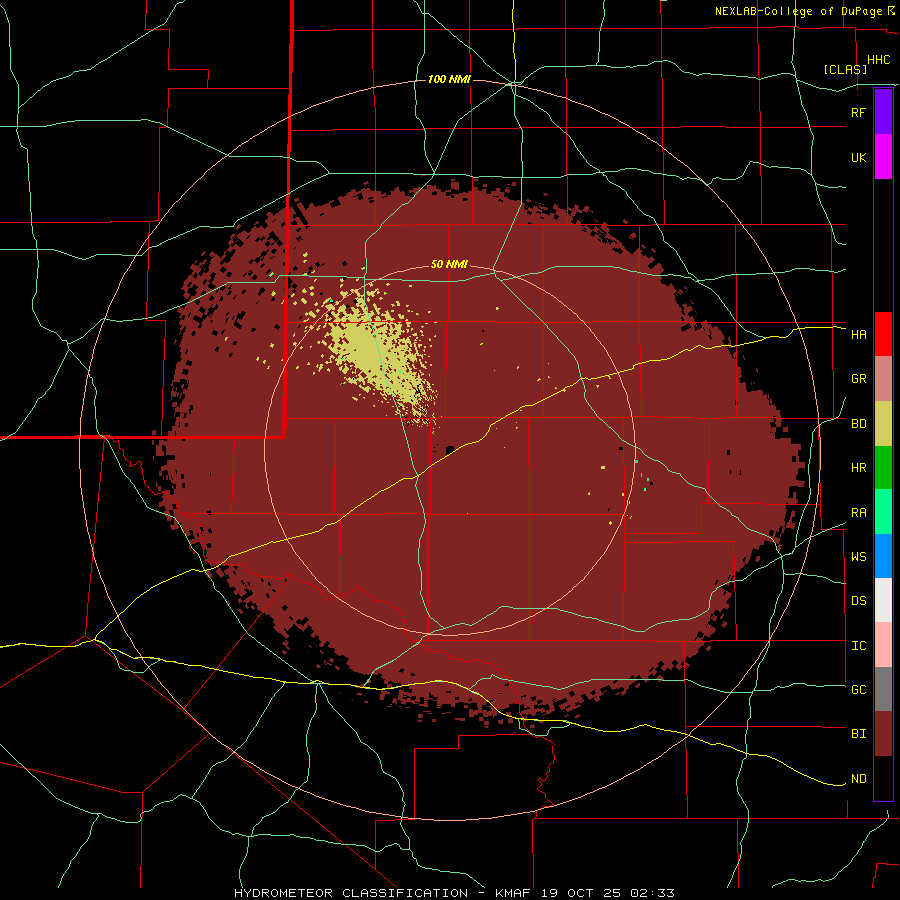Click the dark green HR legend swatch

(x=883, y=467)
